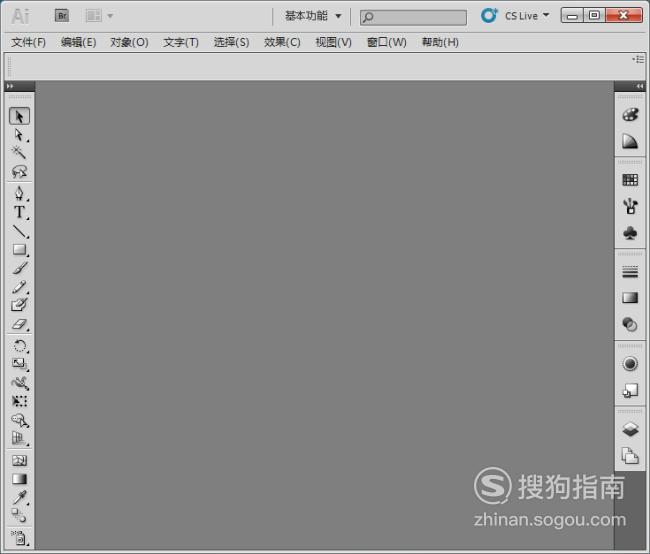Open the Graphic Styles panel
Image resolution: width=650 pixels, height=554 pixels.
[630, 390]
